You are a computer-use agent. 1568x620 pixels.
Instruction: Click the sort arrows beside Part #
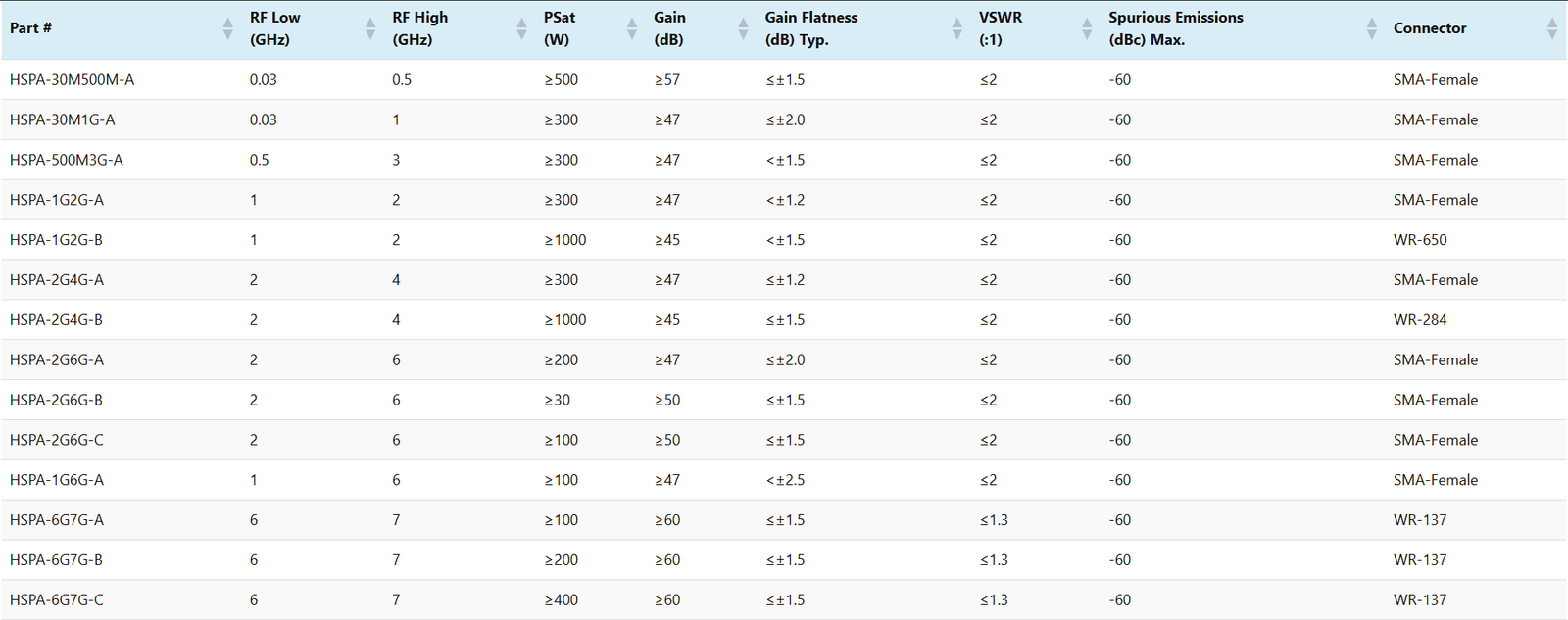click(x=227, y=28)
